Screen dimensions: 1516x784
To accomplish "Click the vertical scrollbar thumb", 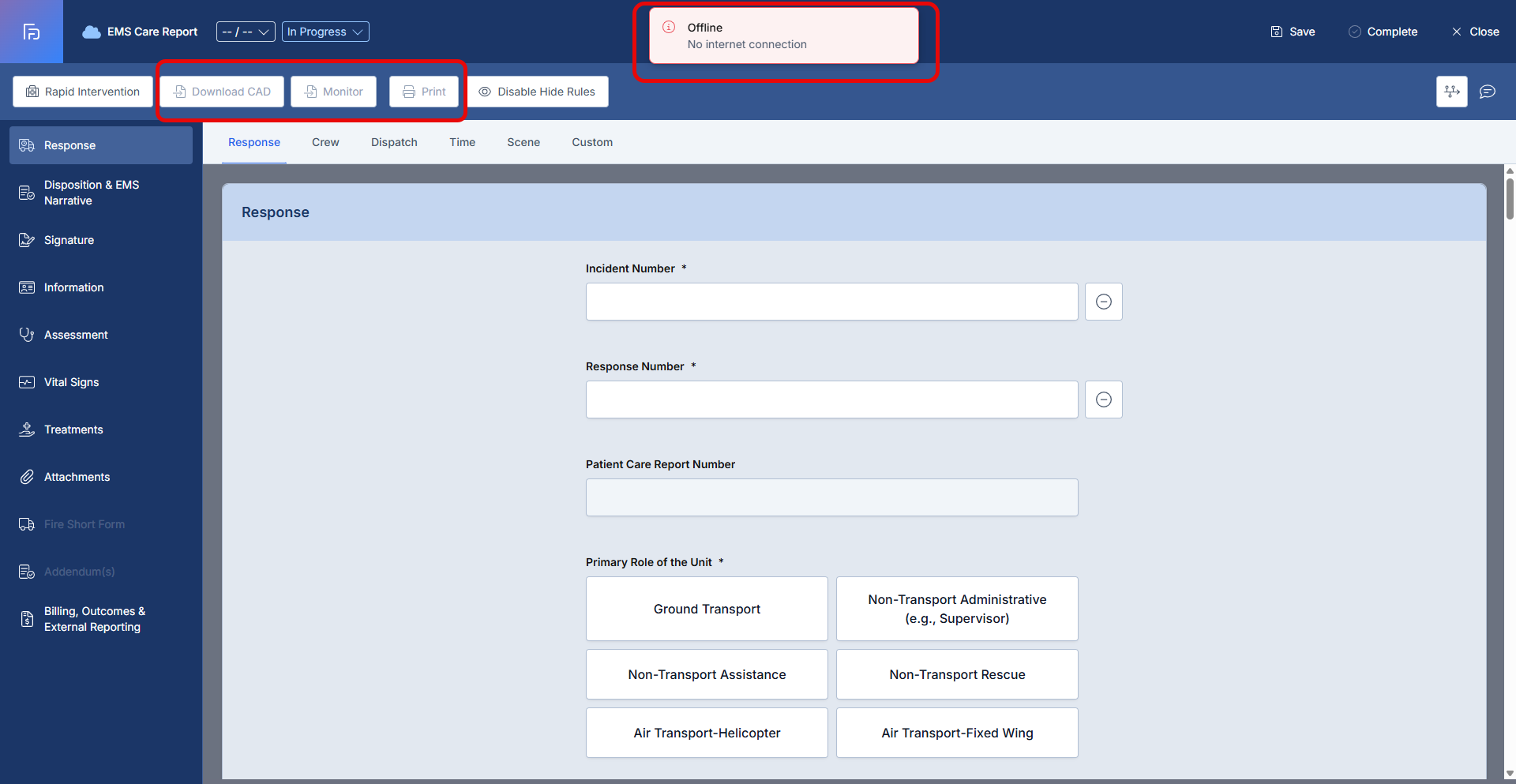I will [x=1510, y=198].
